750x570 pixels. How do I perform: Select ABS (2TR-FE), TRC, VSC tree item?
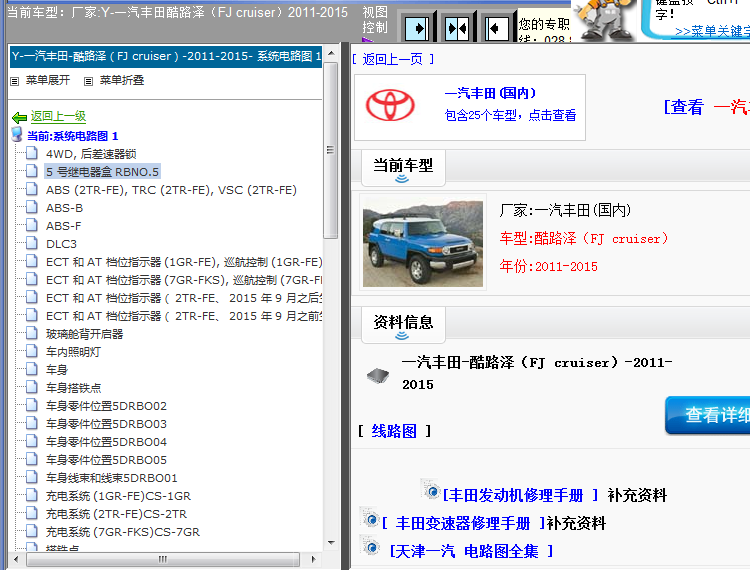[171, 190]
